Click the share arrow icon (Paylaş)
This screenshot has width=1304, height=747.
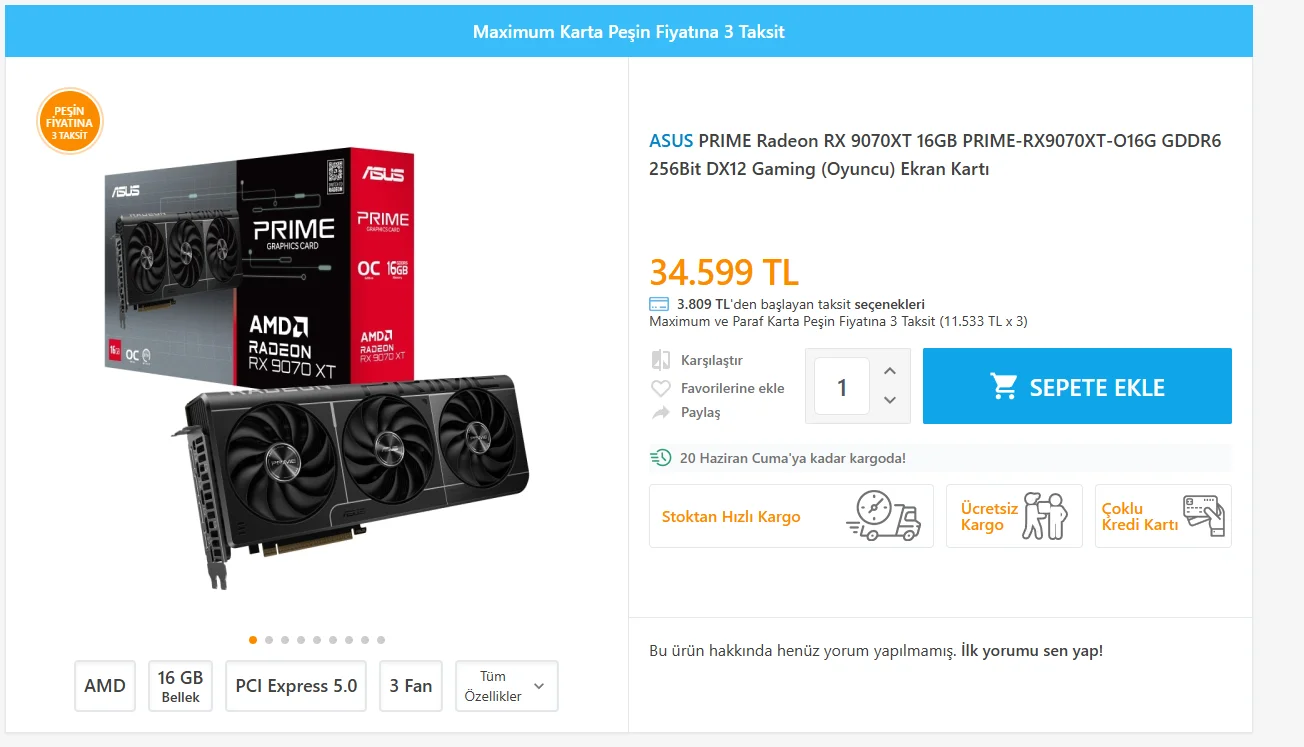(x=660, y=412)
